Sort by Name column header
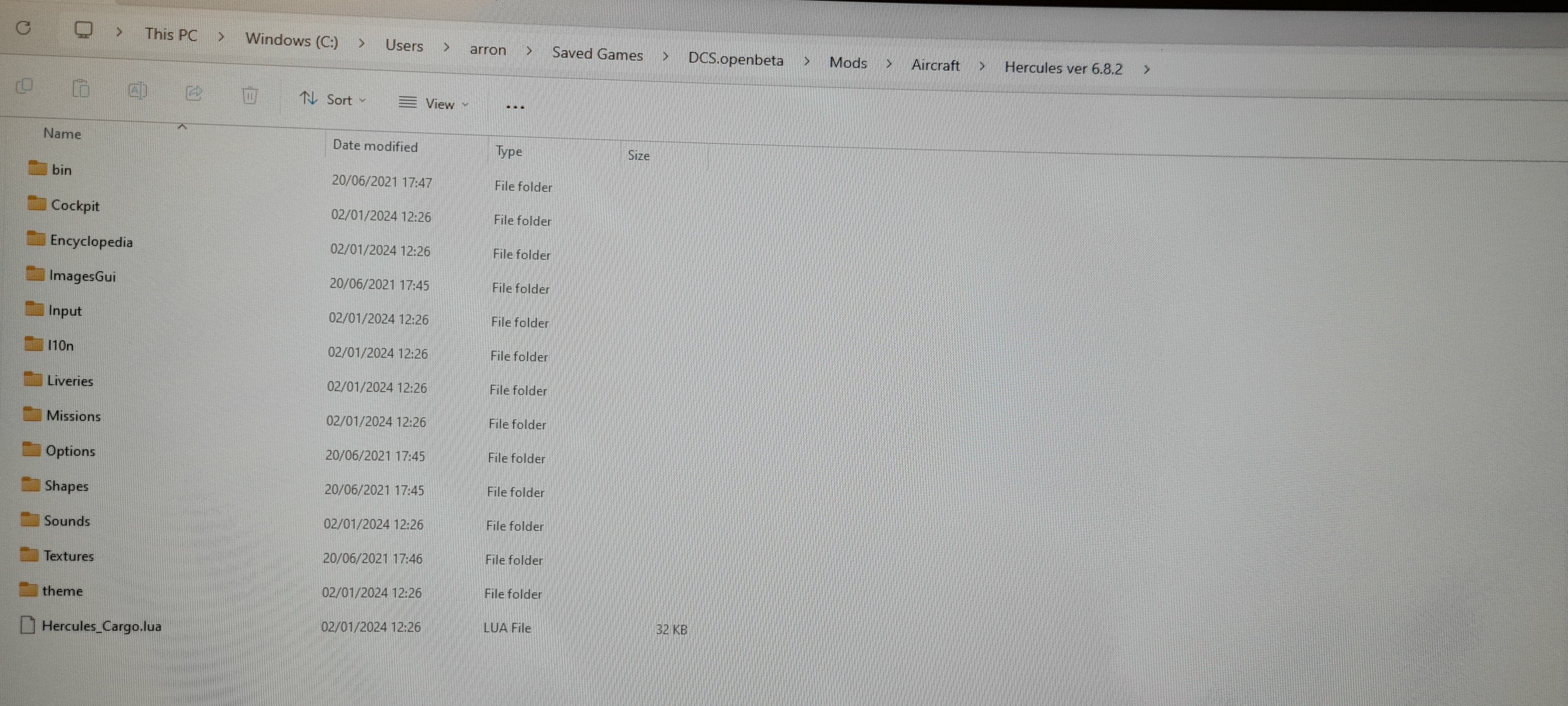The width and height of the screenshot is (1568, 706). coord(62,133)
